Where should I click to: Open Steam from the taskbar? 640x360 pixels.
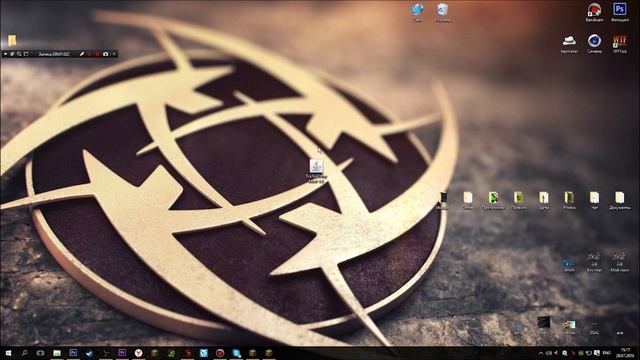[89, 353]
